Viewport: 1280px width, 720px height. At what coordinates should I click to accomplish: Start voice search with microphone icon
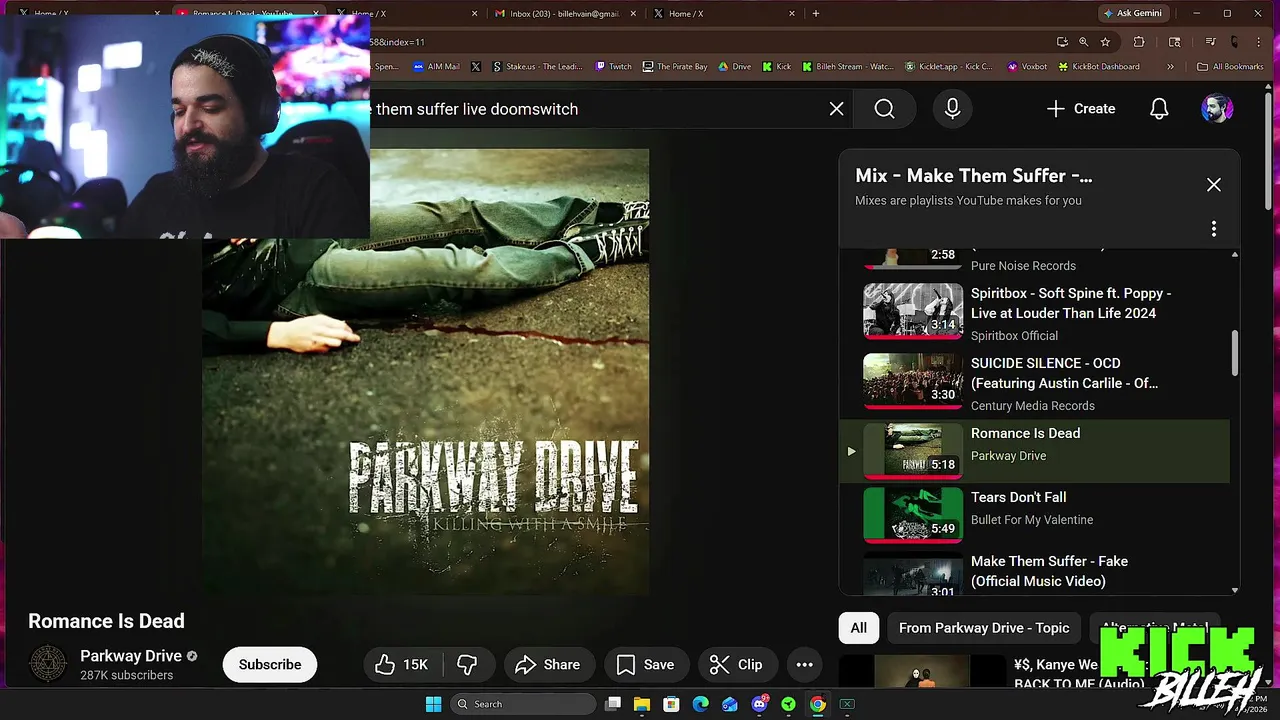pos(952,109)
